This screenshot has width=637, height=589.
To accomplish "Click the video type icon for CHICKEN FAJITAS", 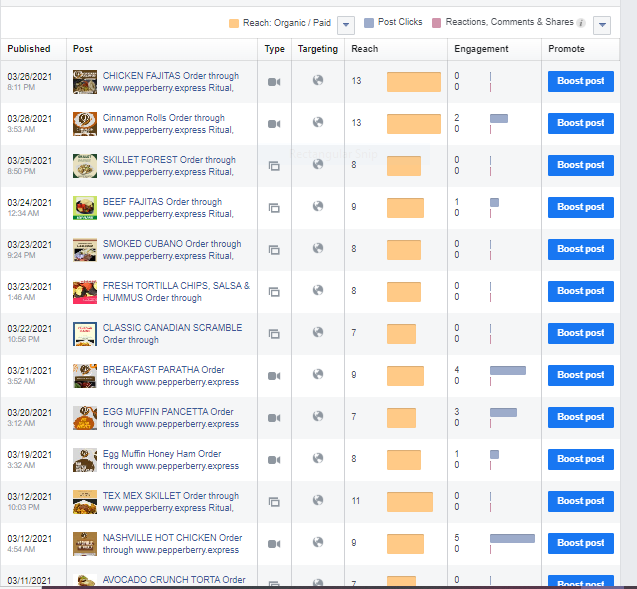I will click(274, 82).
